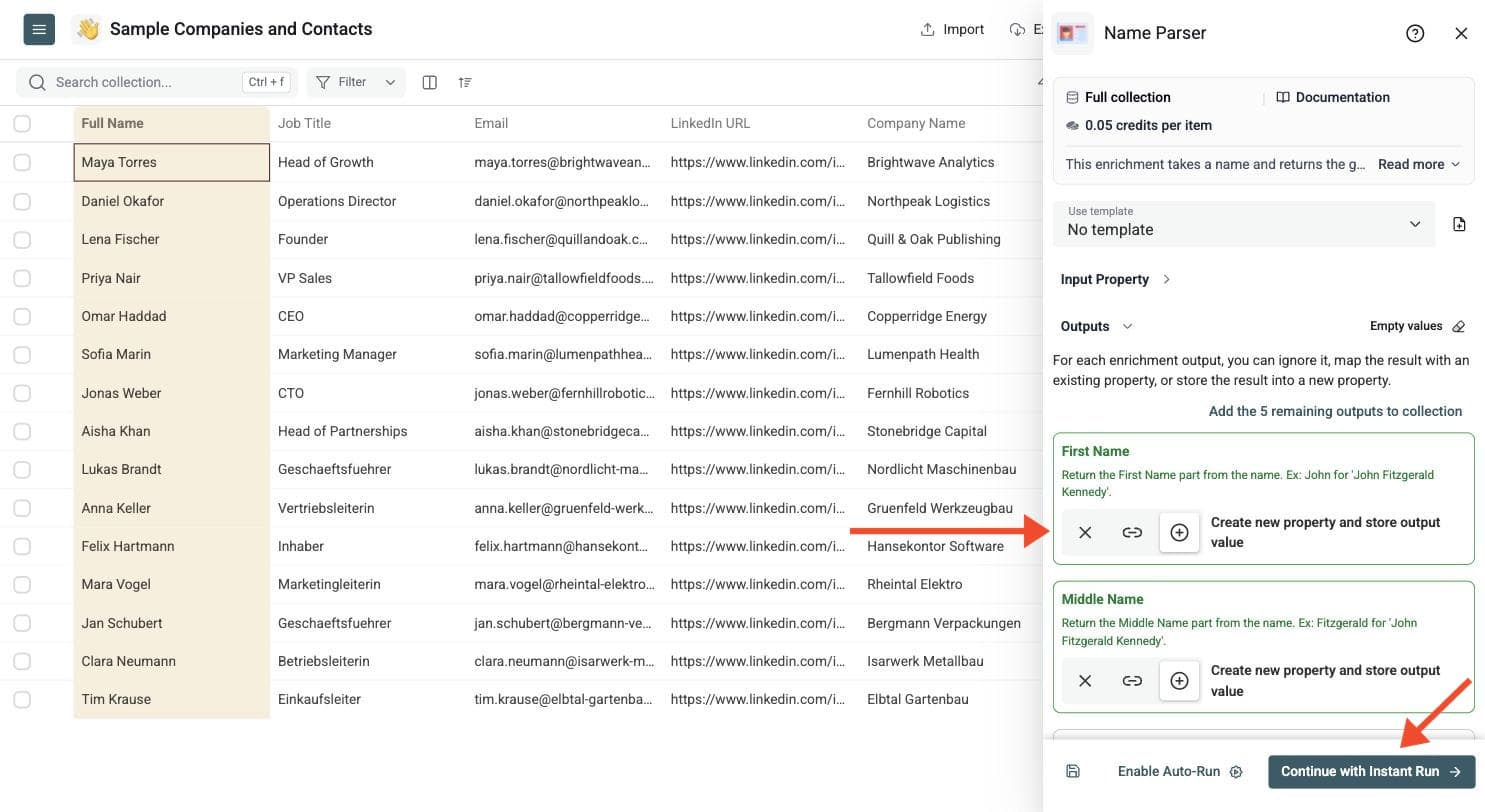
Task: Expand the Input Property section
Action: coord(1115,279)
